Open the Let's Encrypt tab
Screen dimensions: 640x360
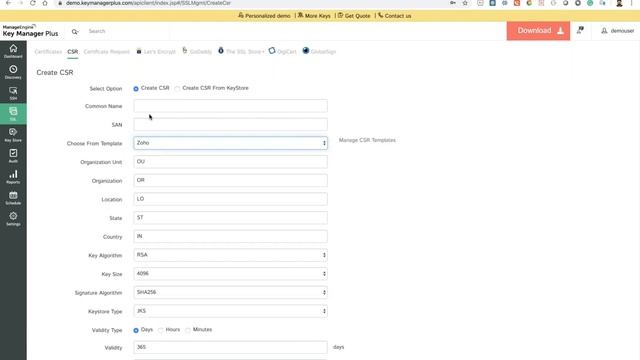pyautogui.click(x=156, y=52)
